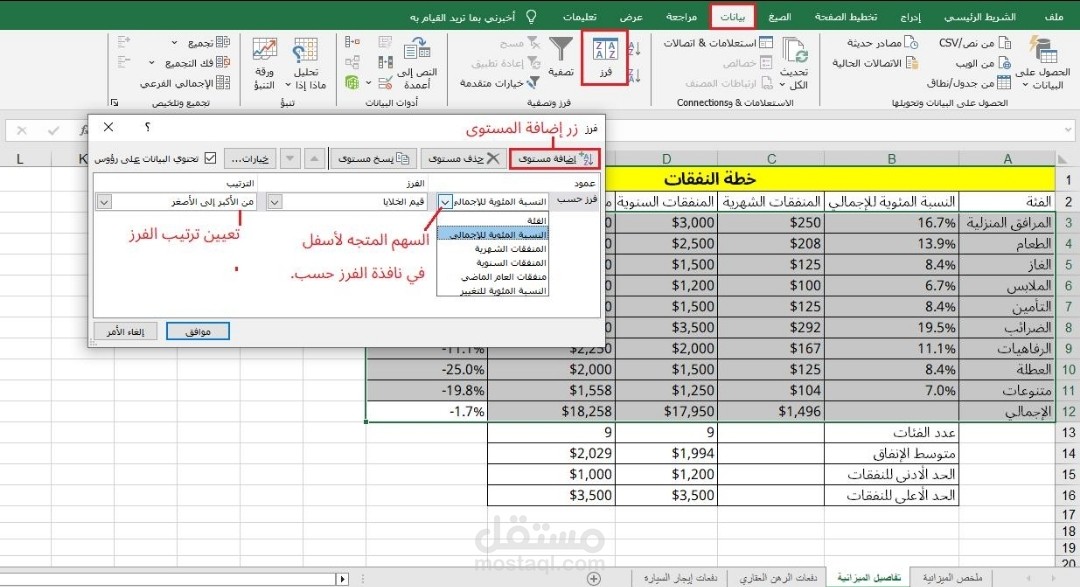Open the Help (تعليمات) ribbon tab
The height and width of the screenshot is (587, 1080).
tap(579, 17)
